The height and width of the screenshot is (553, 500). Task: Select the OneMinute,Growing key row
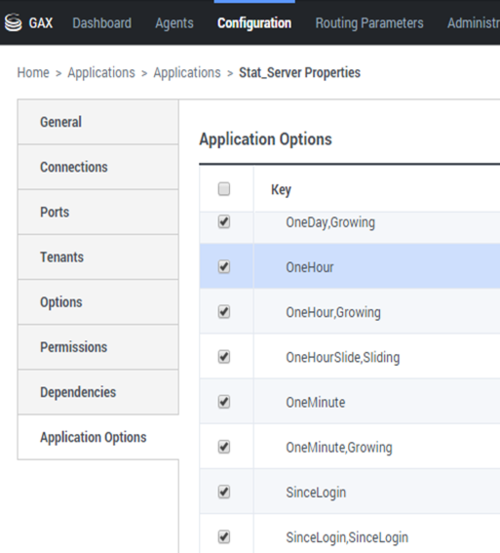350,447
